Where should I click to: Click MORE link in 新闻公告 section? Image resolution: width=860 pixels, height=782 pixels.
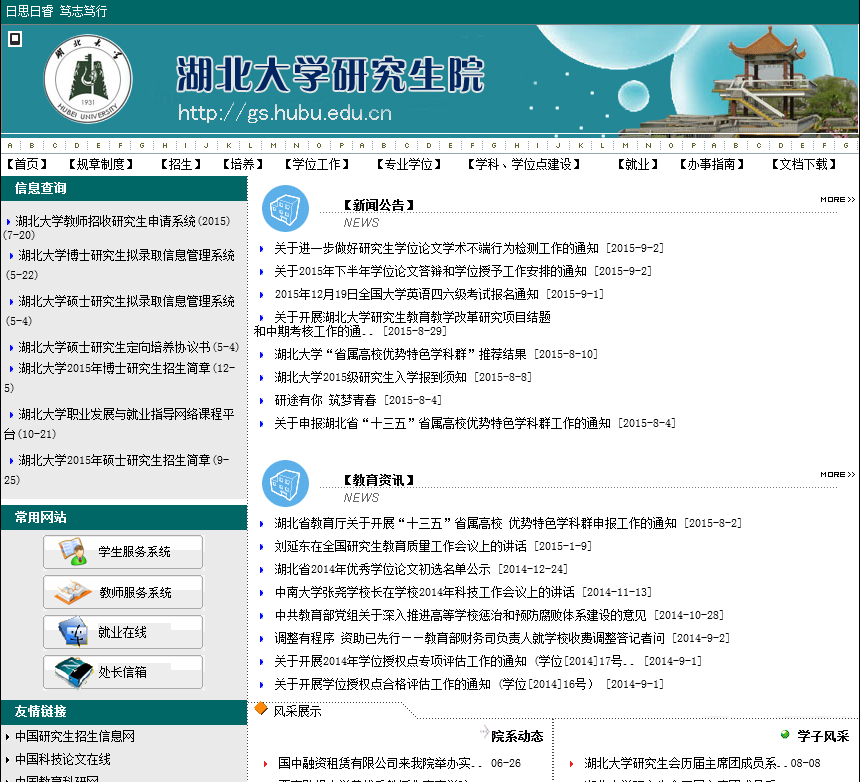pos(837,200)
